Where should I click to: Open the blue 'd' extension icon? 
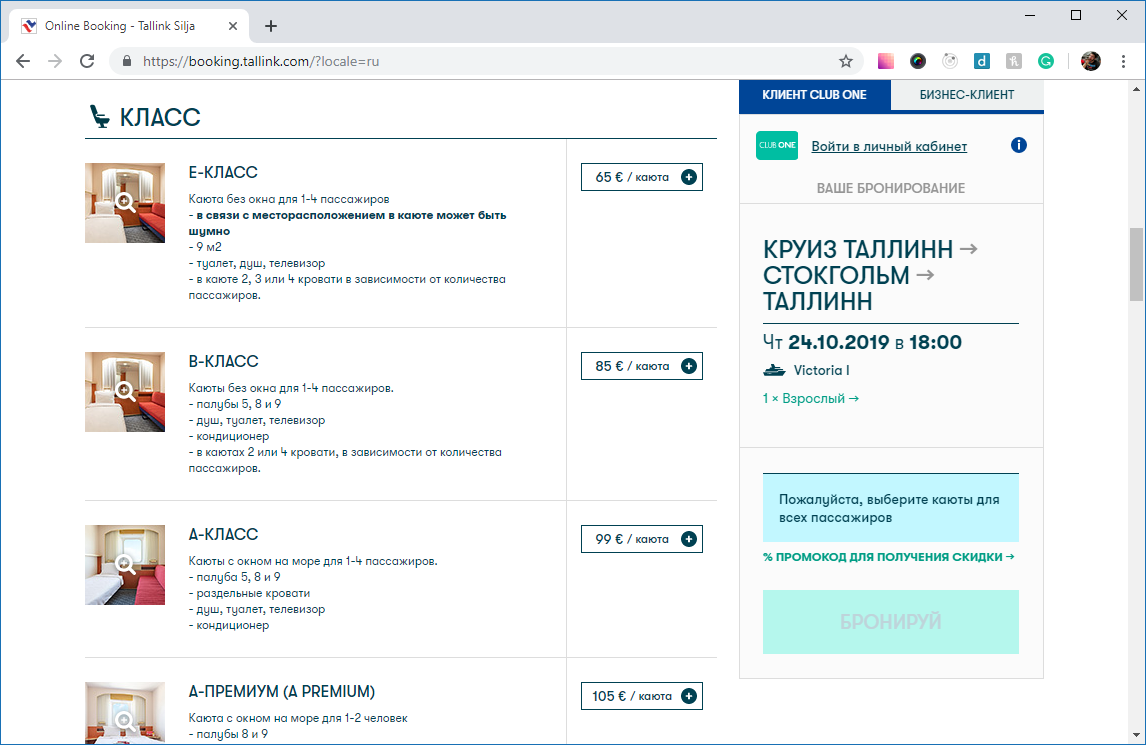tap(982, 61)
